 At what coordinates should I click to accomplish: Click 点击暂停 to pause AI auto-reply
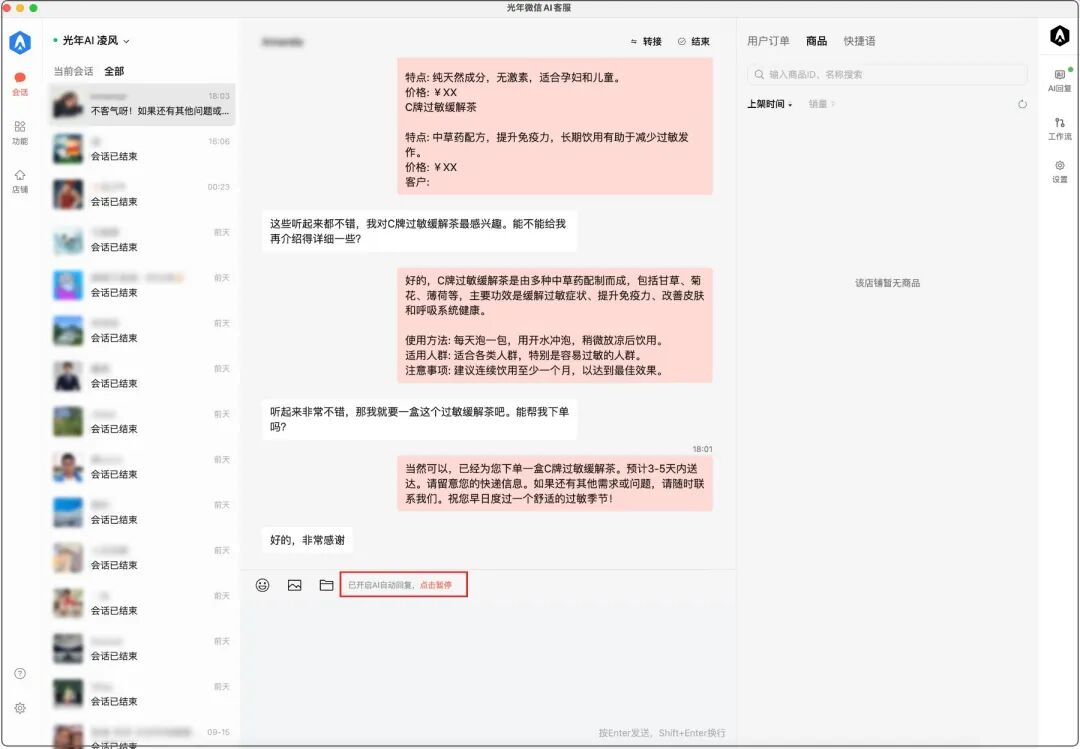[x=436, y=585]
